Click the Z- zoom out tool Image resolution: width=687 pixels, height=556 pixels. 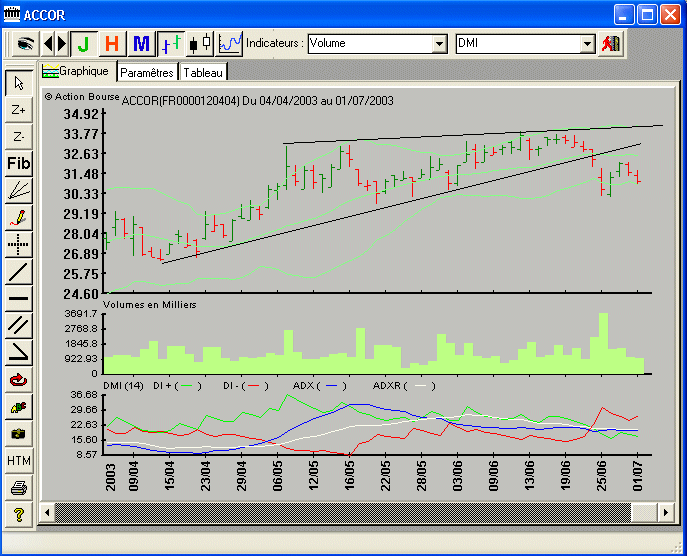click(18, 137)
